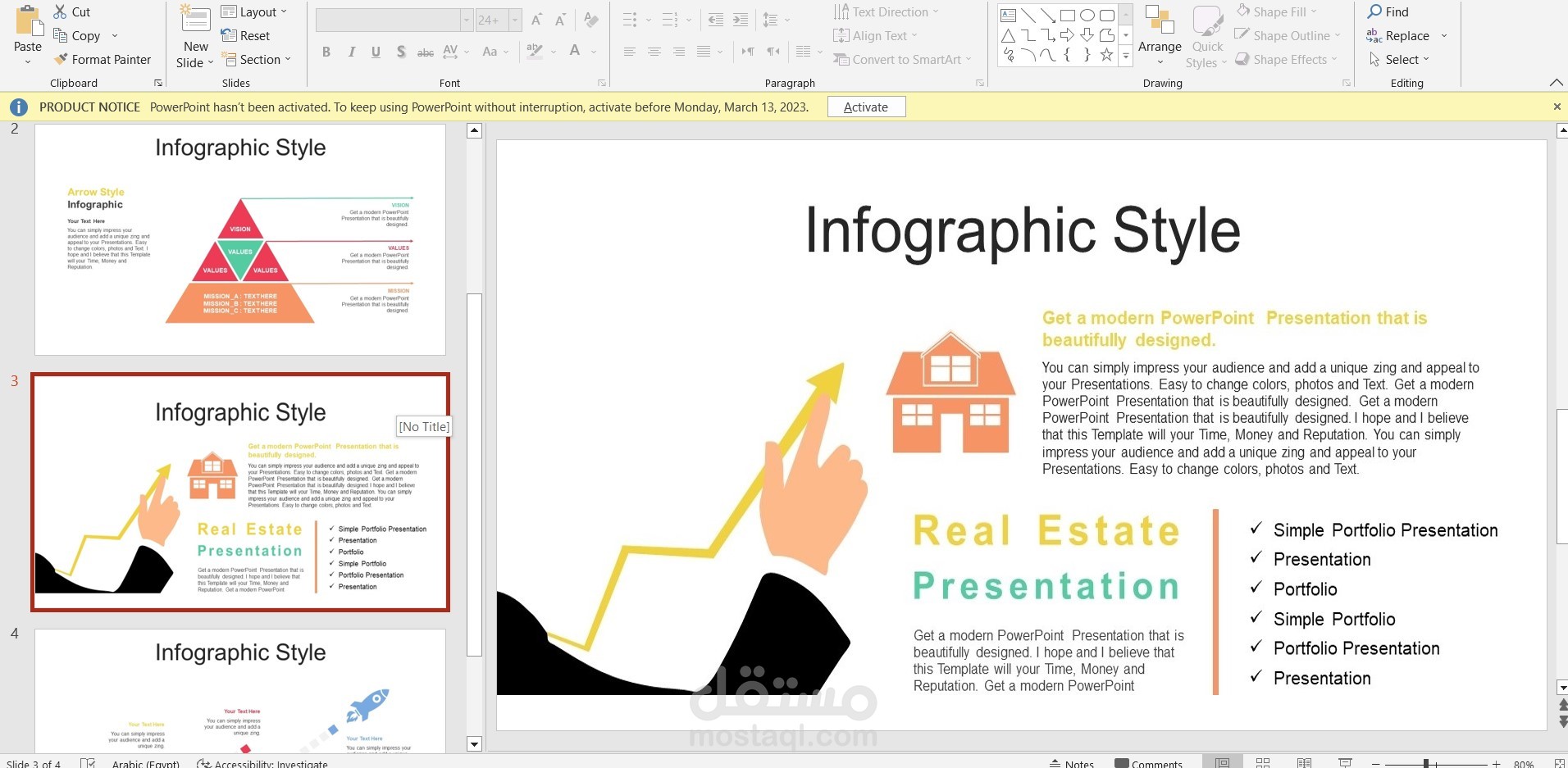Click the zoom slider in status bar
Image resolution: width=1568 pixels, height=768 pixels.
[1426, 763]
